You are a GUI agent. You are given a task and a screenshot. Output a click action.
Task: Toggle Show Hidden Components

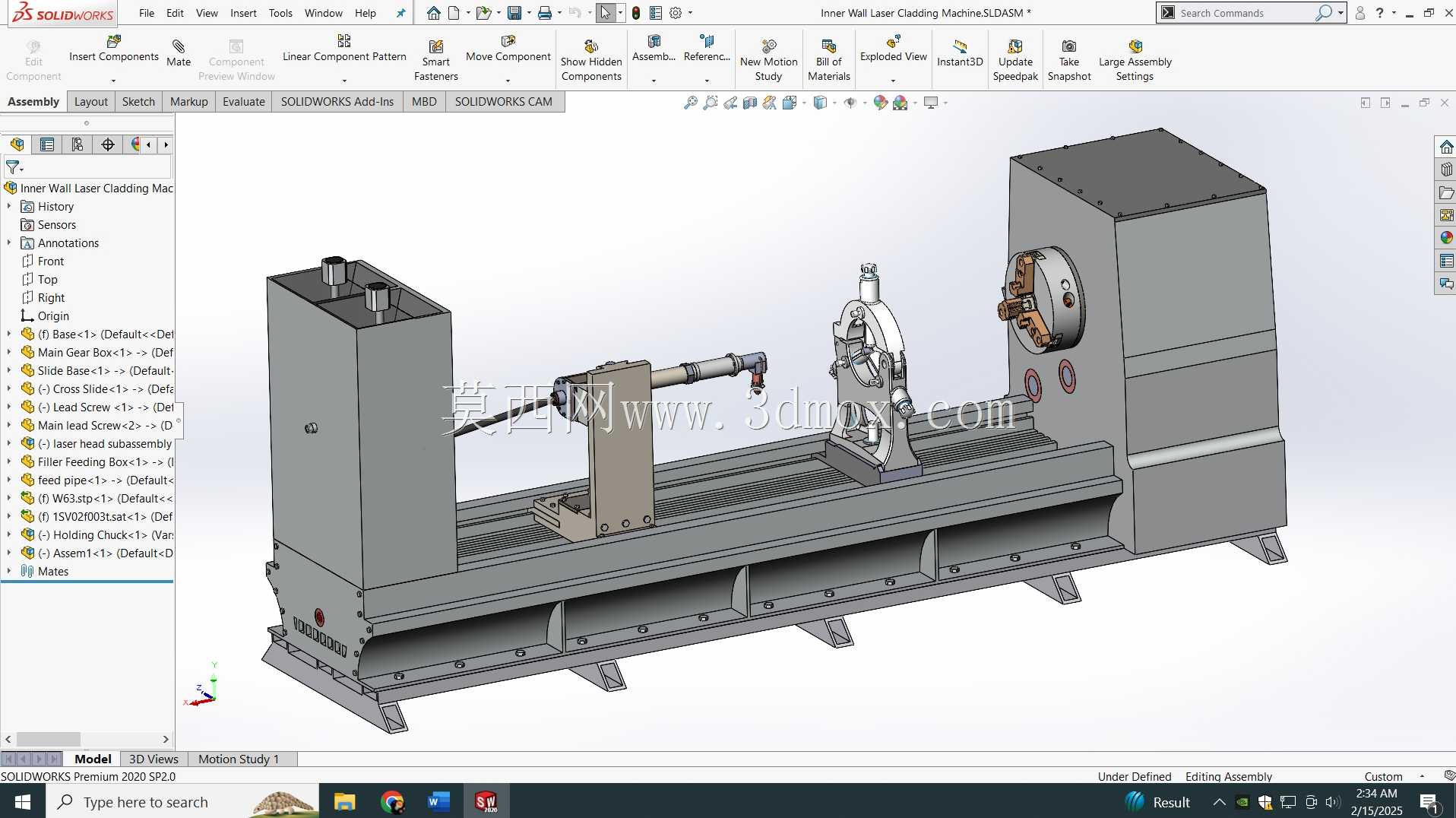(591, 61)
